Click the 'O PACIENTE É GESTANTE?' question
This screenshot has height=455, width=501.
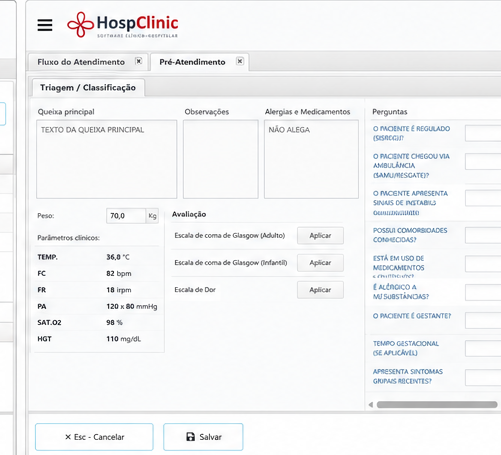(412, 316)
